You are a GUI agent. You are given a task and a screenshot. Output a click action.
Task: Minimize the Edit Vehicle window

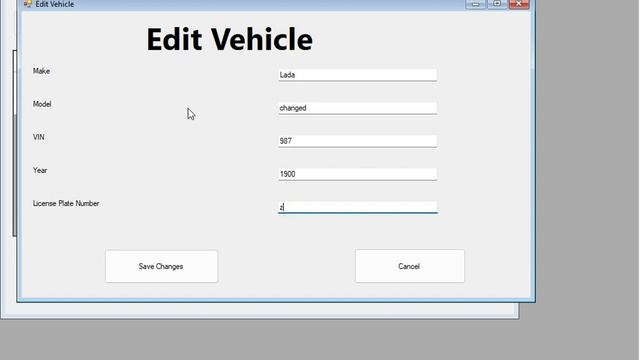[x=476, y=4]
